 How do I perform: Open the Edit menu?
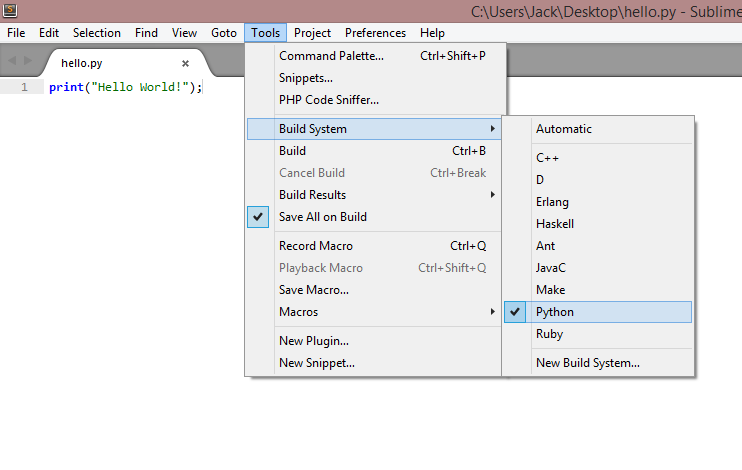pyautogui.click(x=49, y=33)
